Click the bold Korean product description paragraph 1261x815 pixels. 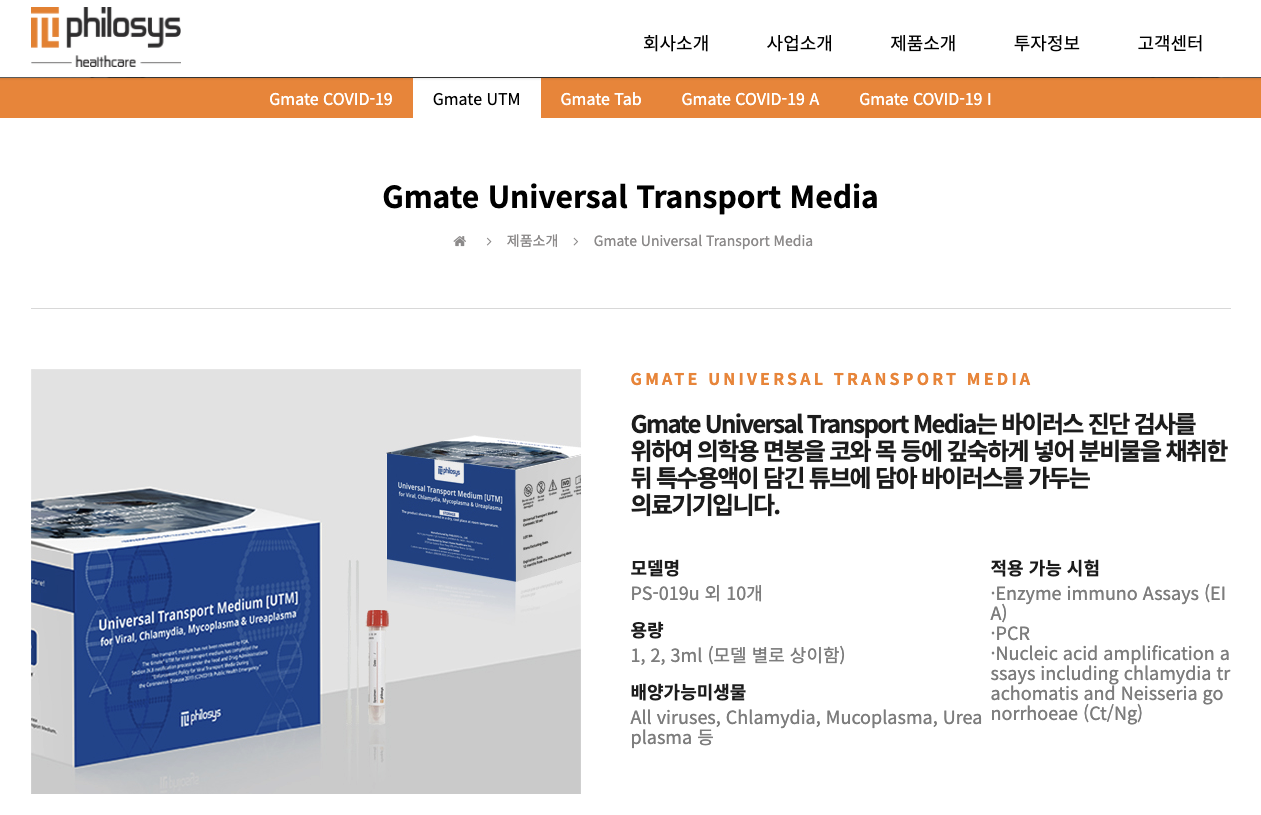(x=929, y=464)
